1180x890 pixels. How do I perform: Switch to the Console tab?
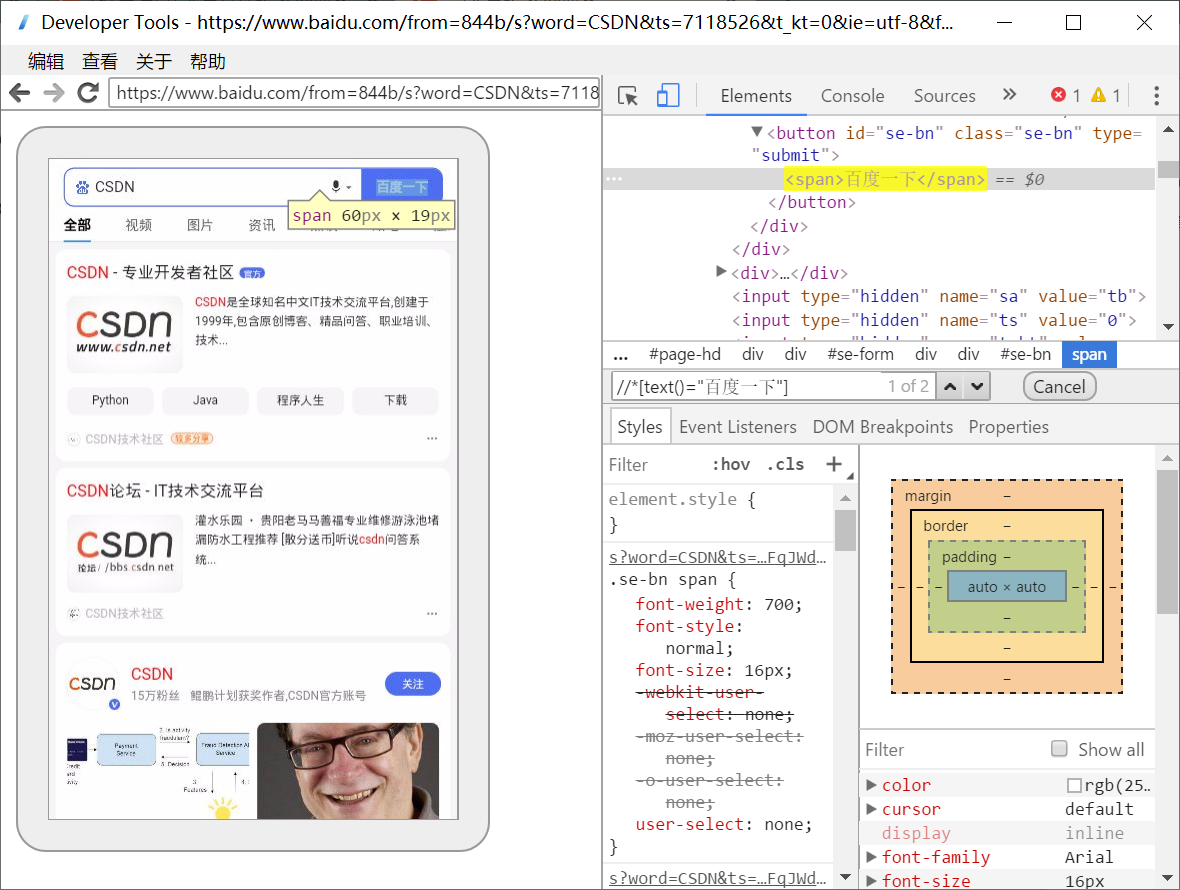click(852, 95)
